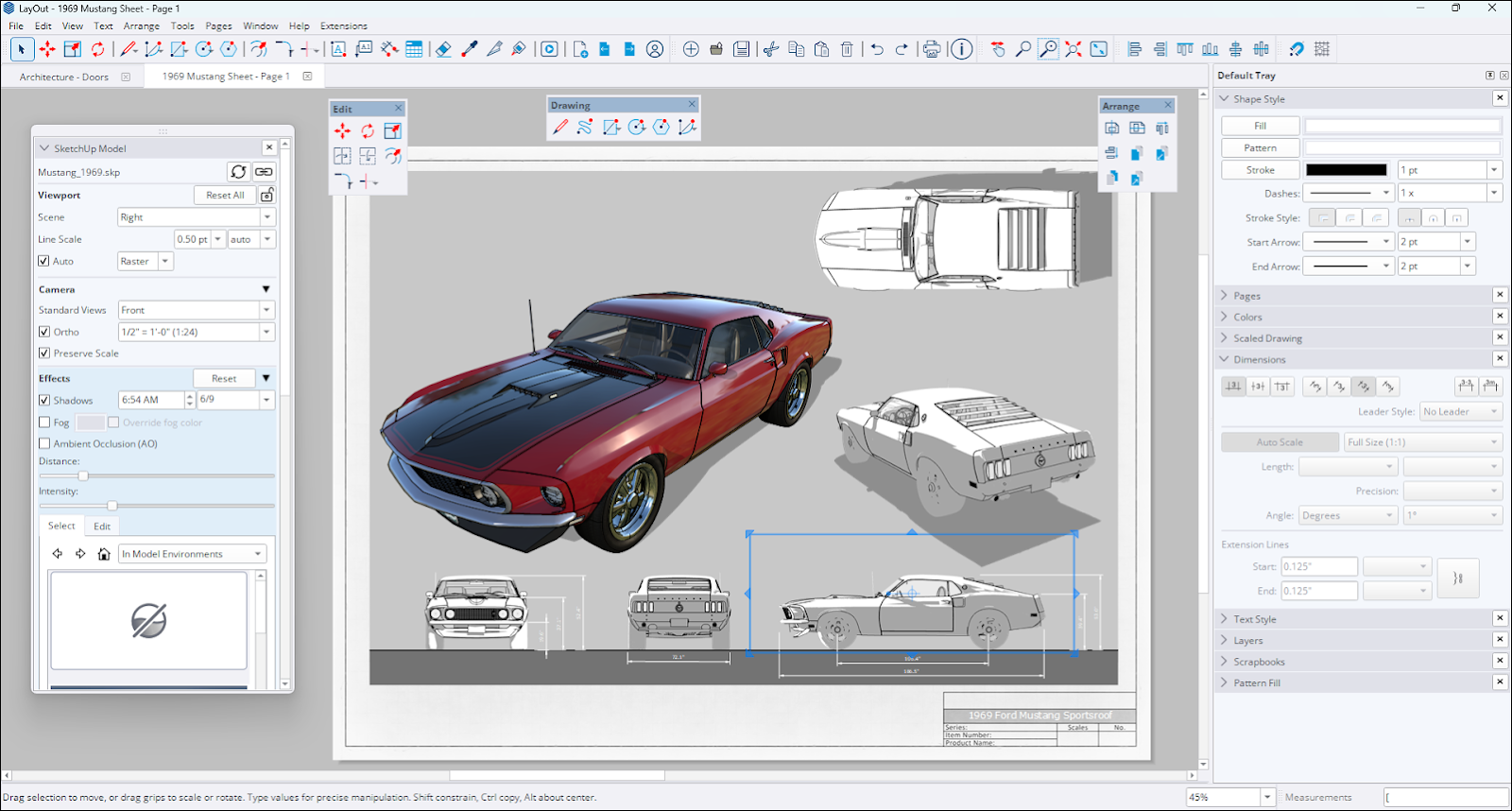Click the refresh model reference icon

[x=238, y=171]
